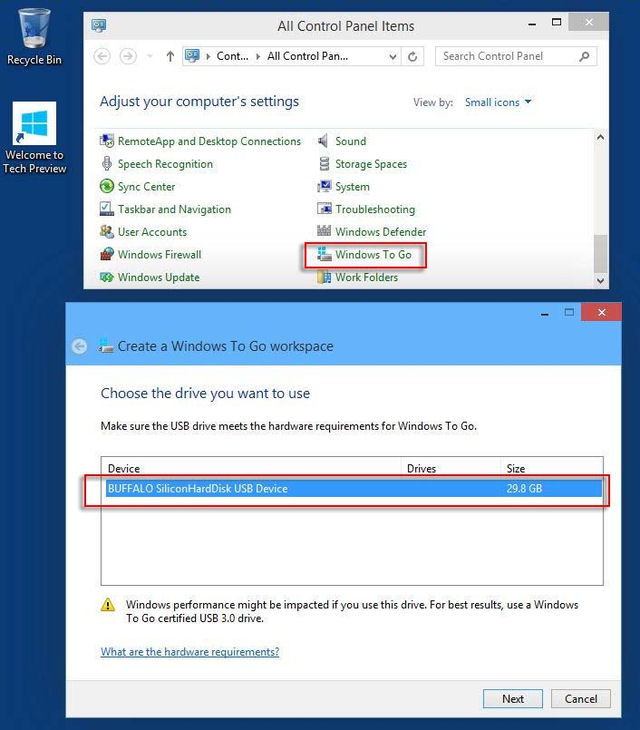Go back in the Control Panel window
Image resolution: width=640 pixels, height=730 pixels.
(x=102, y=56)
